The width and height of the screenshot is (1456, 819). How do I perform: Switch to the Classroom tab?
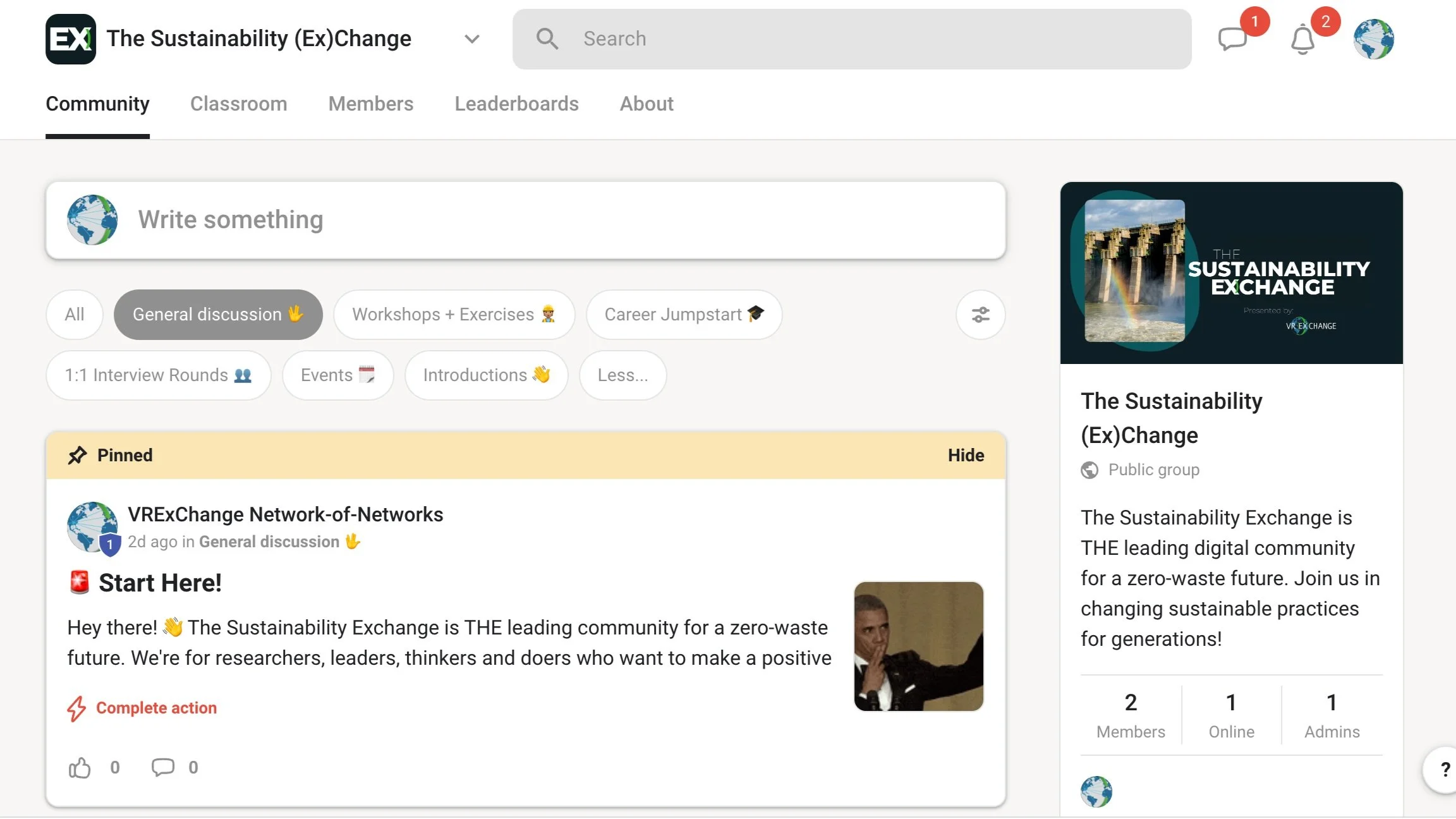238,104
